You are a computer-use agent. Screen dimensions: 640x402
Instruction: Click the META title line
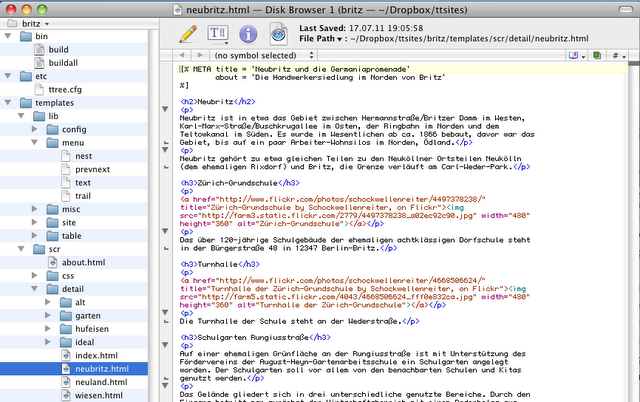point(295,69)
